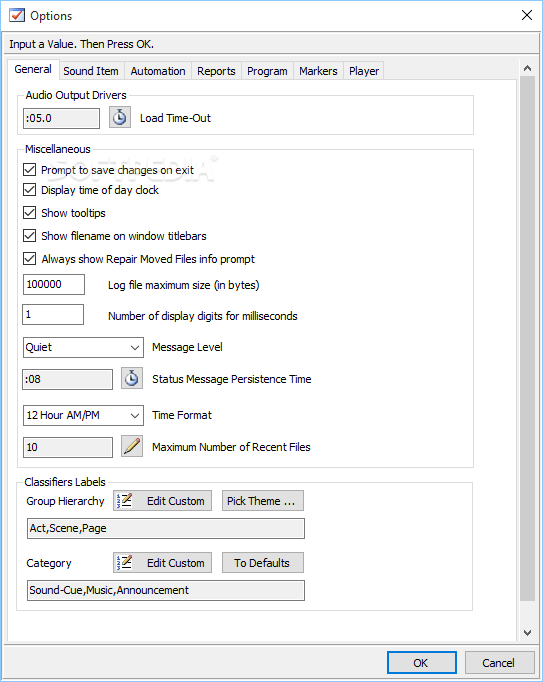This screenshot has height=682, width=543.
Task: Click the Options window app icon in titlebar
Action: coord(17,15)
